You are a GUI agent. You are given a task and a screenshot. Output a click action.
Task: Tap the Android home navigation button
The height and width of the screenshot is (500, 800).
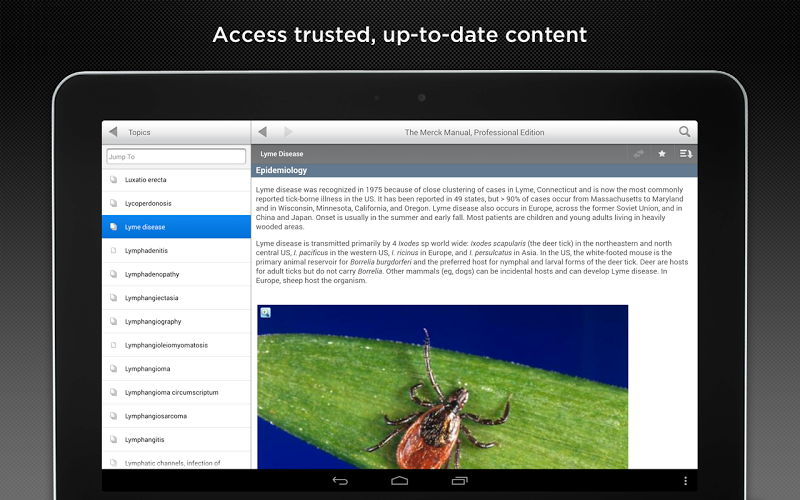[x=399, y=481]
